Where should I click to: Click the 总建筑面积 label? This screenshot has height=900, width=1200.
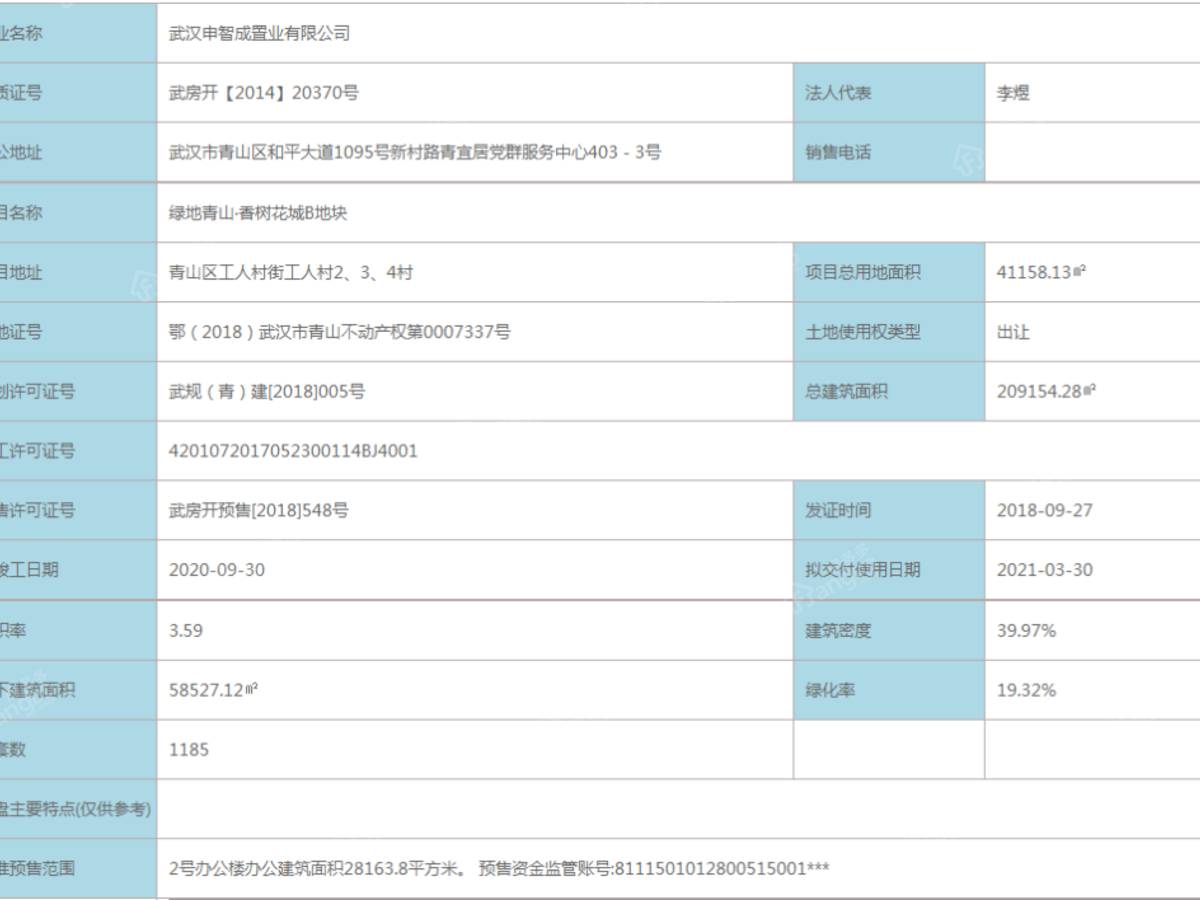846,392
